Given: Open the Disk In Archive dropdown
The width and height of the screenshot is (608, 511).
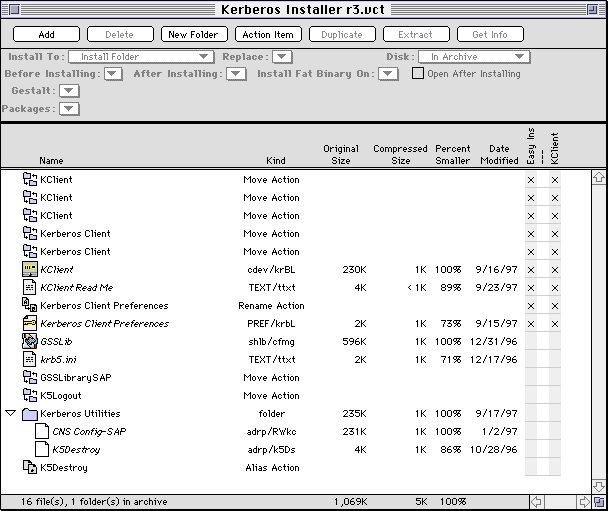Looking at the screenshot, I should click(x=473, y=57).
